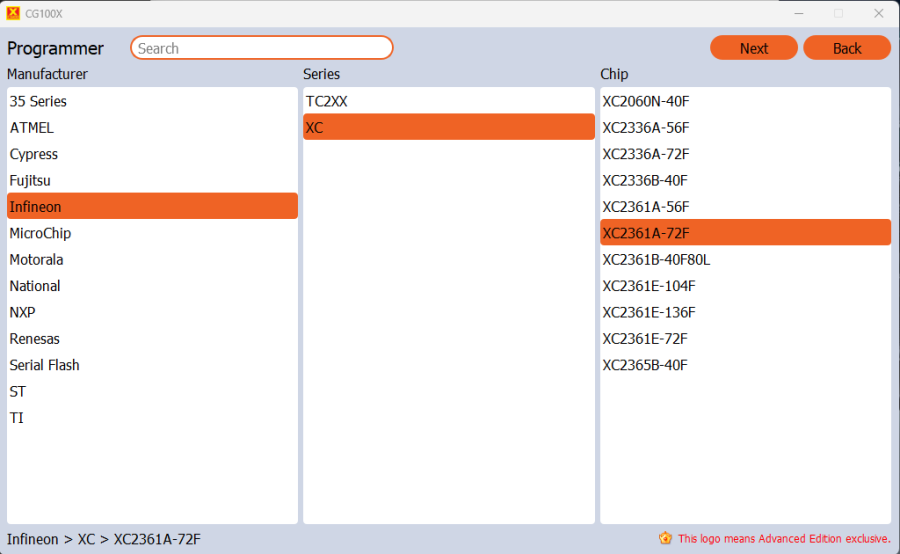
Task: Click the Advanced Edition crown logo icon
Action: tap(665, 538)
